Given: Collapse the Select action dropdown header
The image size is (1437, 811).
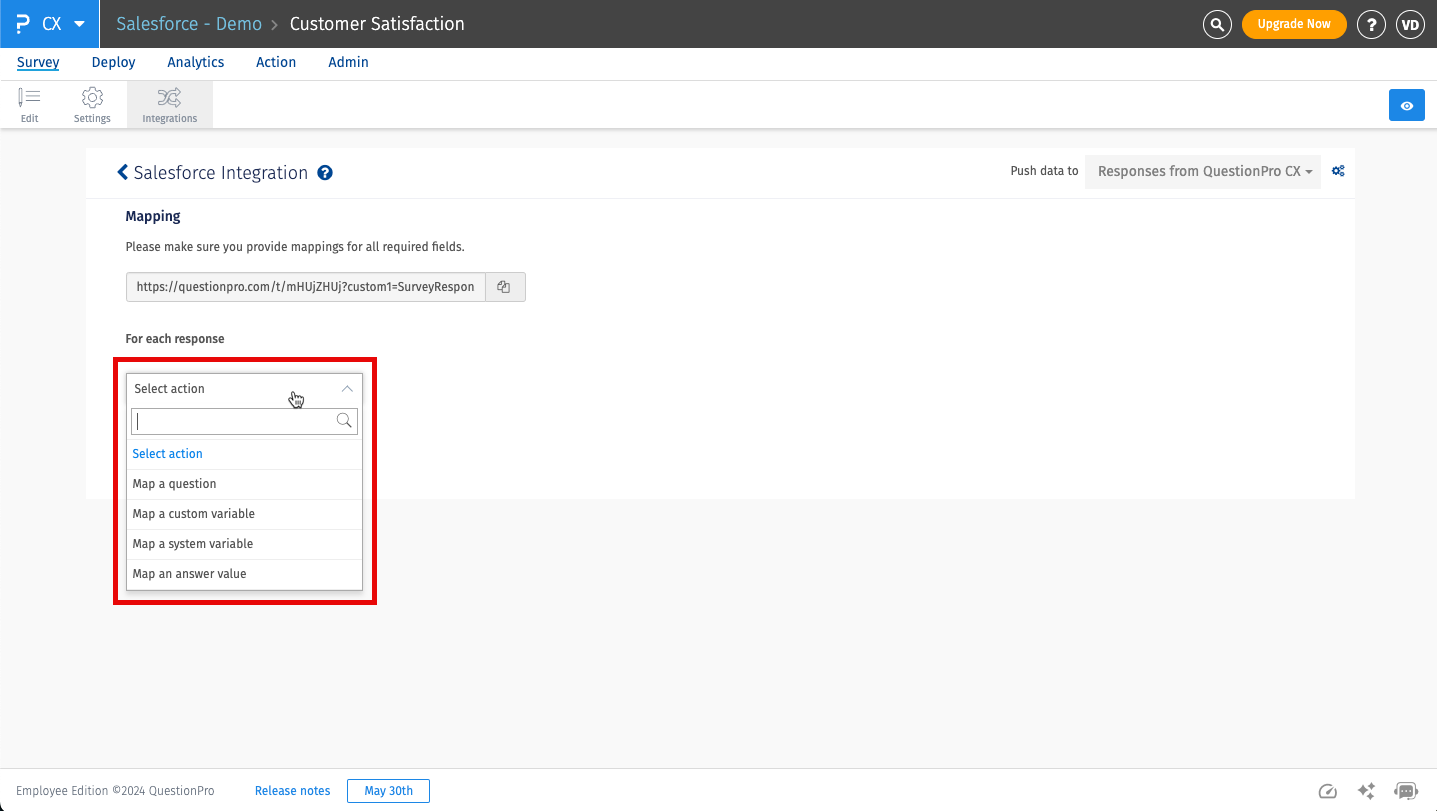Looking at the screenshot, I should [x=244, y=388].
